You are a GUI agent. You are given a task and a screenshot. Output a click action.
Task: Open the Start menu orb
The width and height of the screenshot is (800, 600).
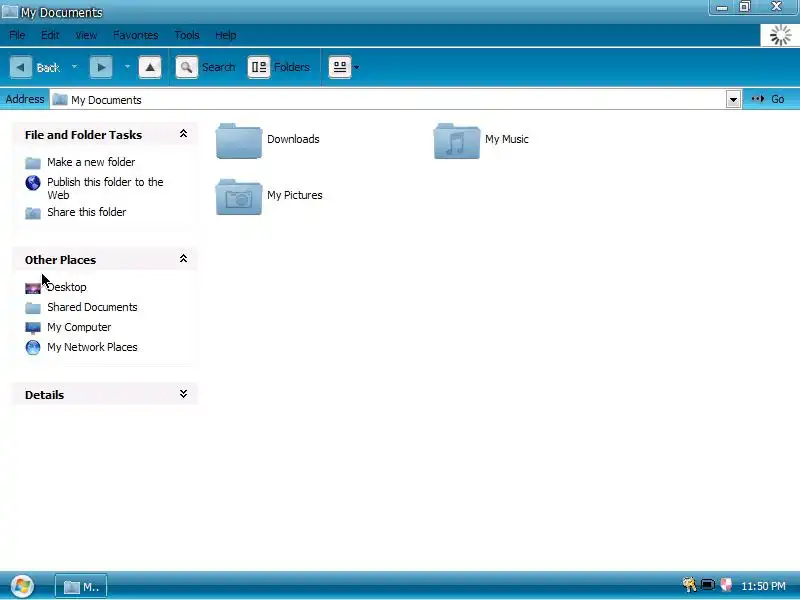coord(22,586)
